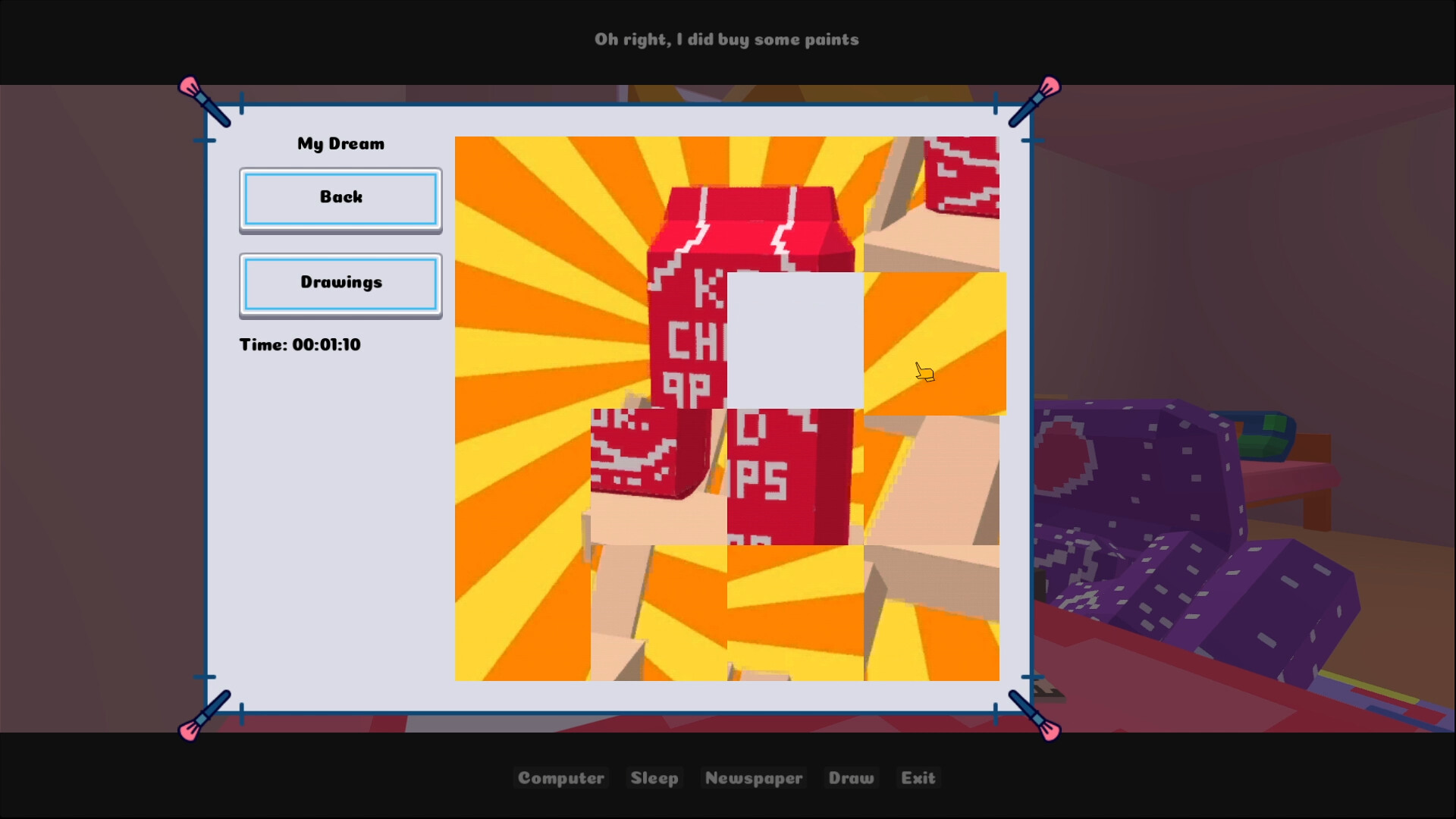Click the Time 00:01:10 counter
Viewport: 1456px width, 819px height.
point(300,345)
